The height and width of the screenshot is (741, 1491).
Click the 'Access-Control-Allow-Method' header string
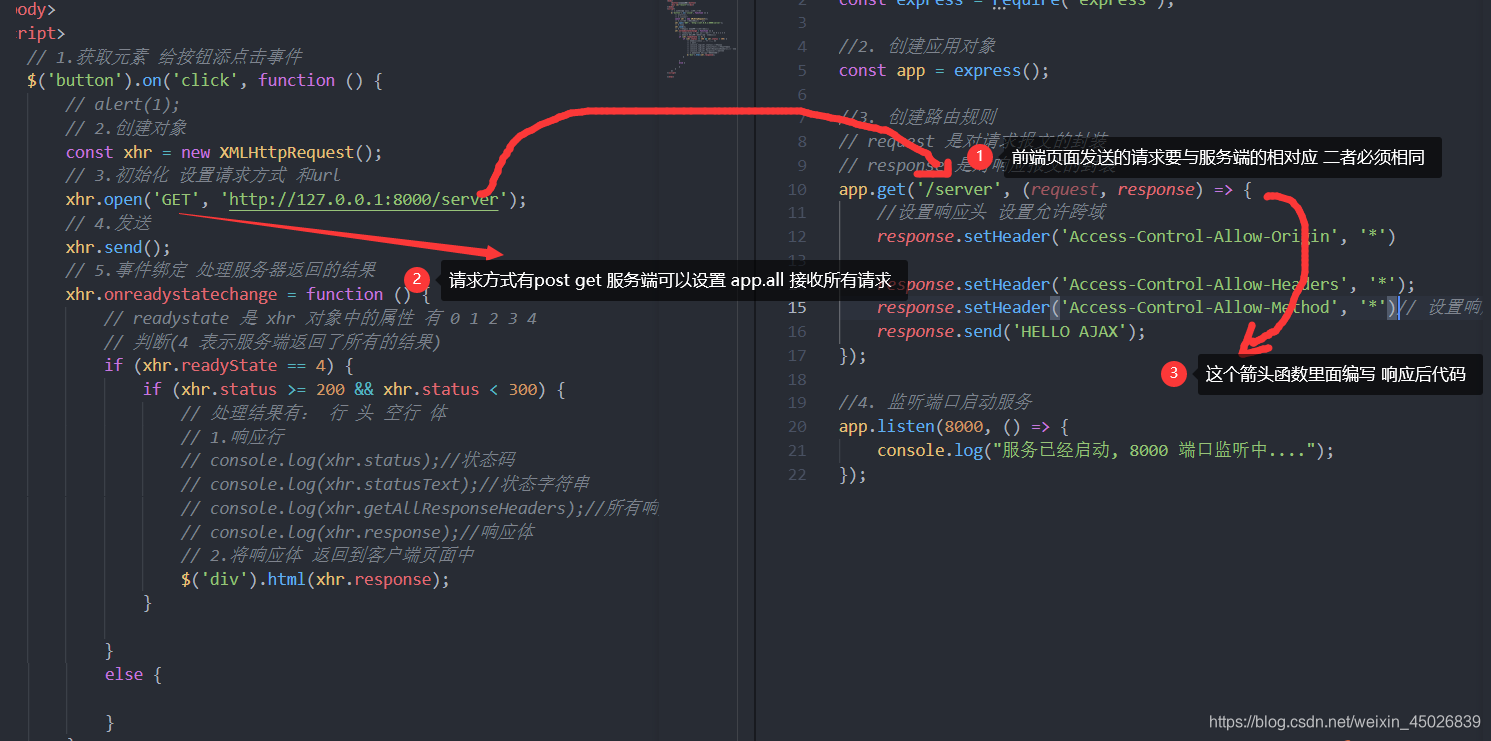click(1200, 308)
